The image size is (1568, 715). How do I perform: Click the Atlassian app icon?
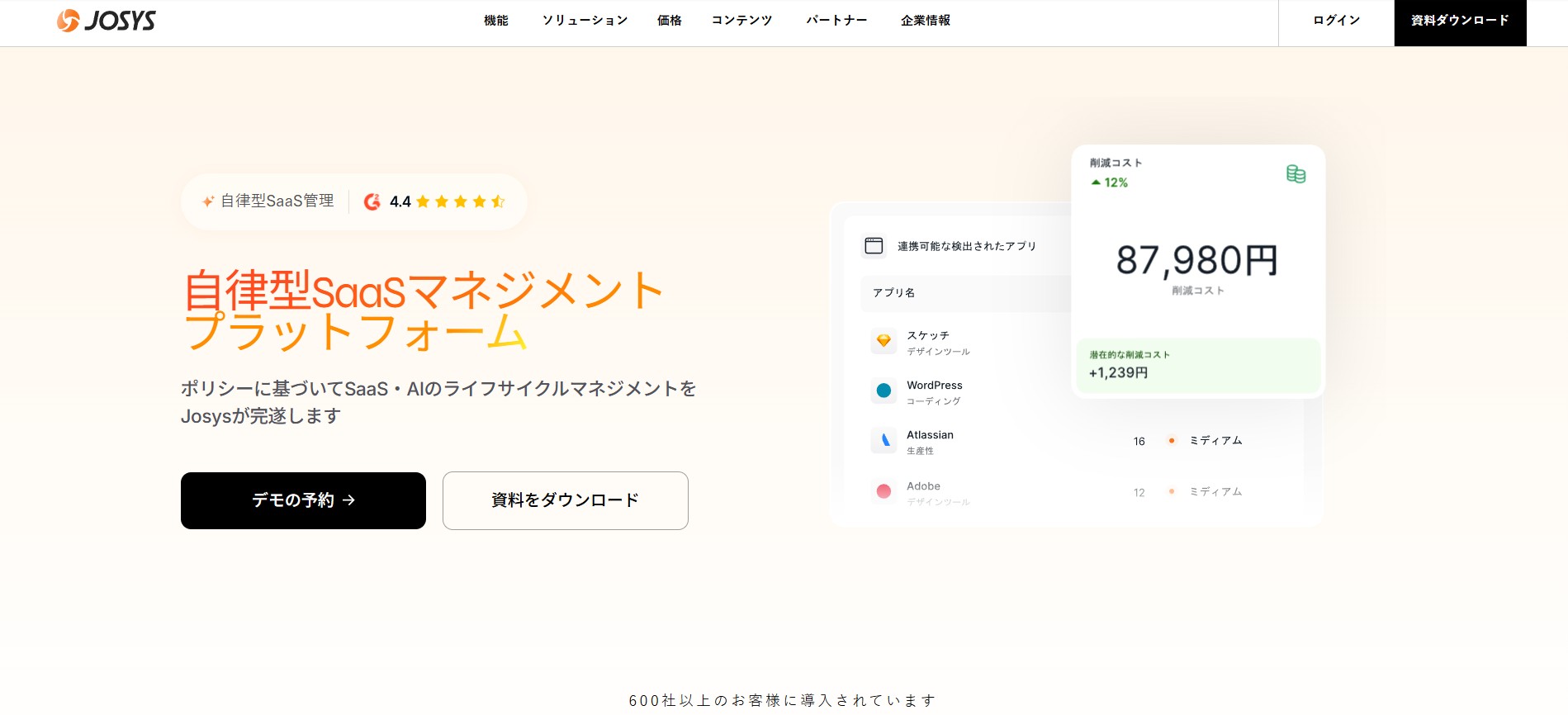click(x=883, y=440)
